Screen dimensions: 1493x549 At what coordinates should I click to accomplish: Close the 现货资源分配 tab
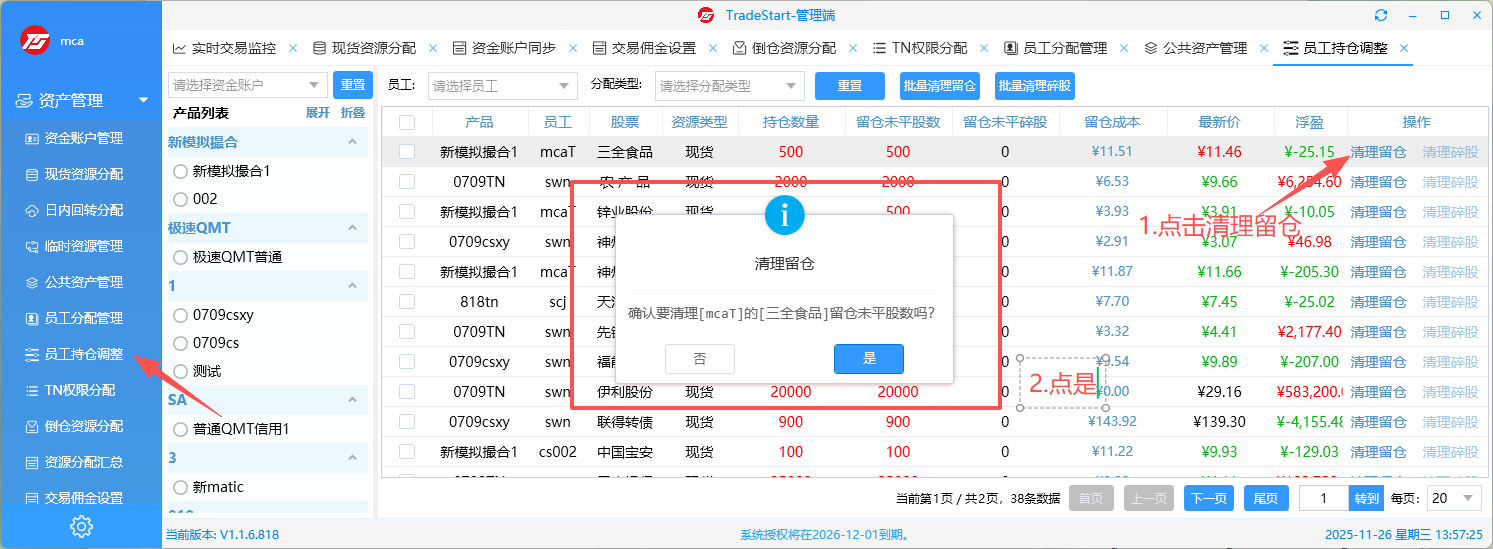[x=433, y=48]
